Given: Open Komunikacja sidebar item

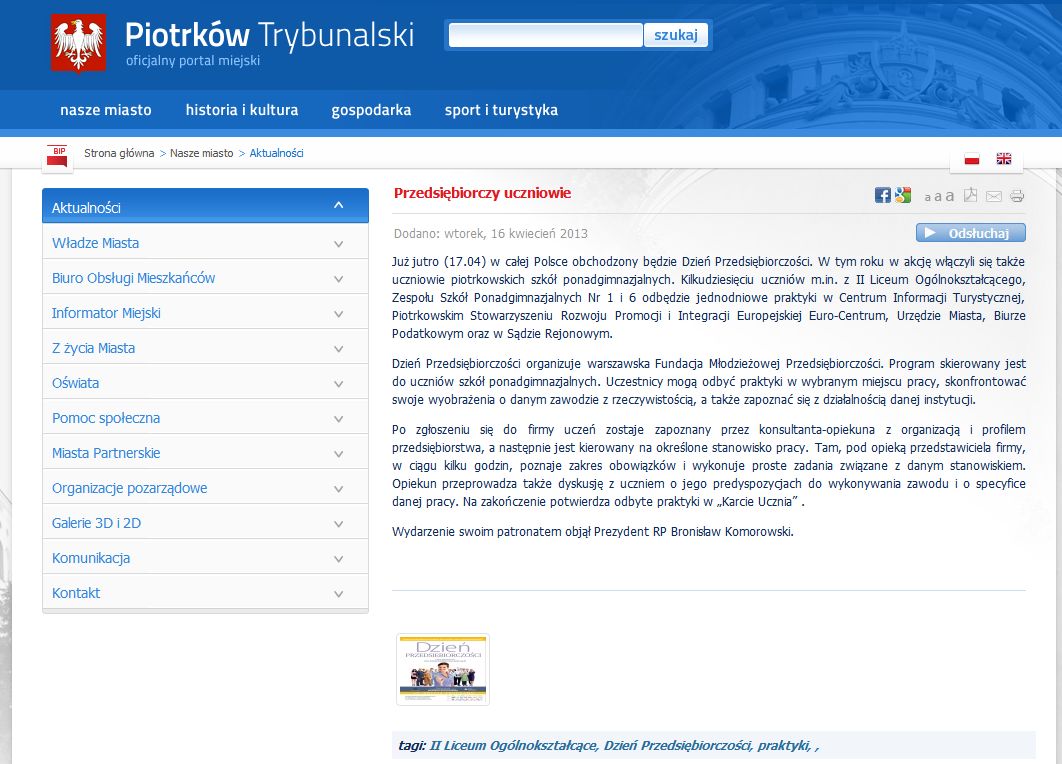Looking at the screenshot, I should coord(91,559).
